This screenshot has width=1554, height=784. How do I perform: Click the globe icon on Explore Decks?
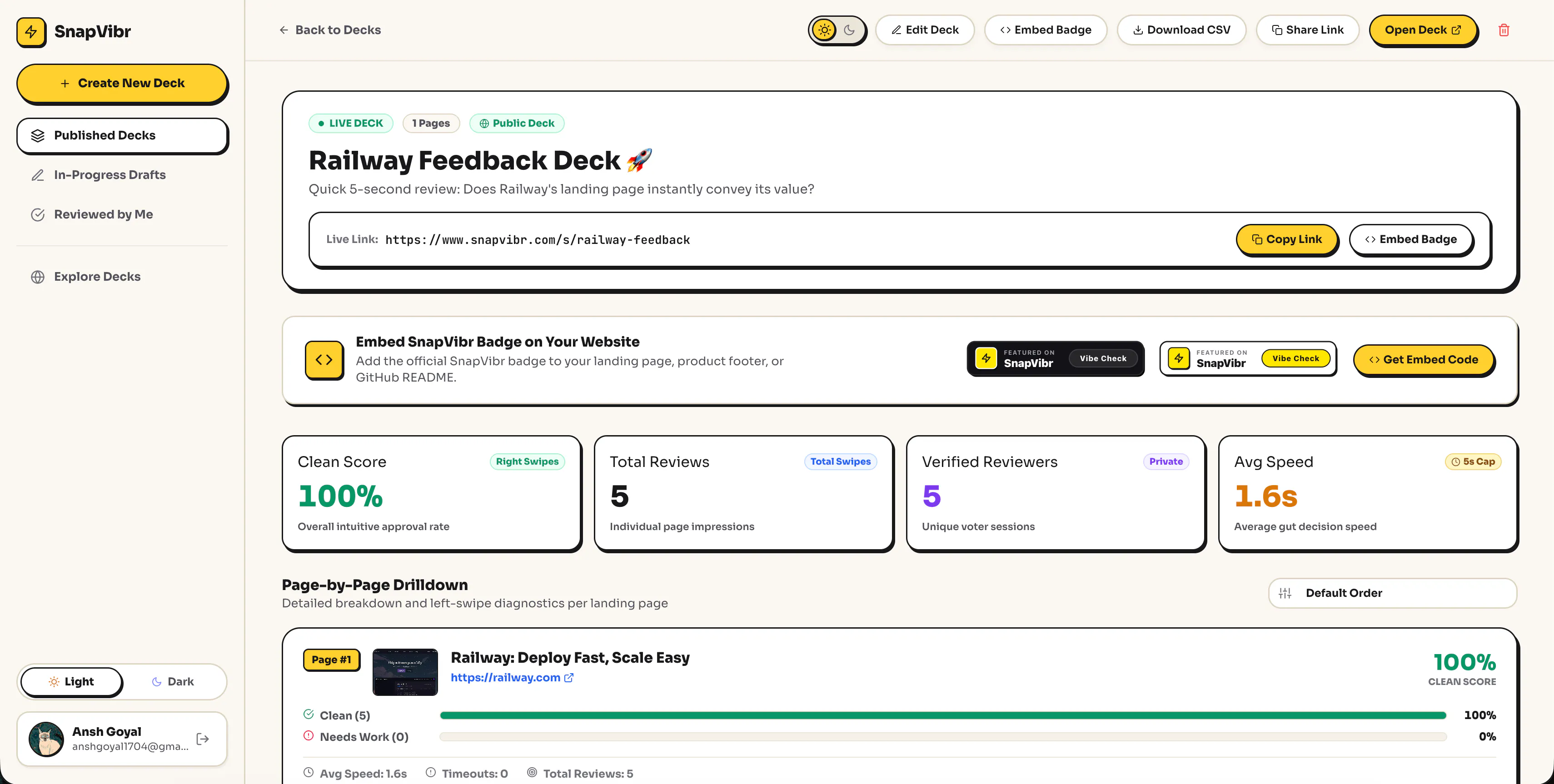pos(37,277)
